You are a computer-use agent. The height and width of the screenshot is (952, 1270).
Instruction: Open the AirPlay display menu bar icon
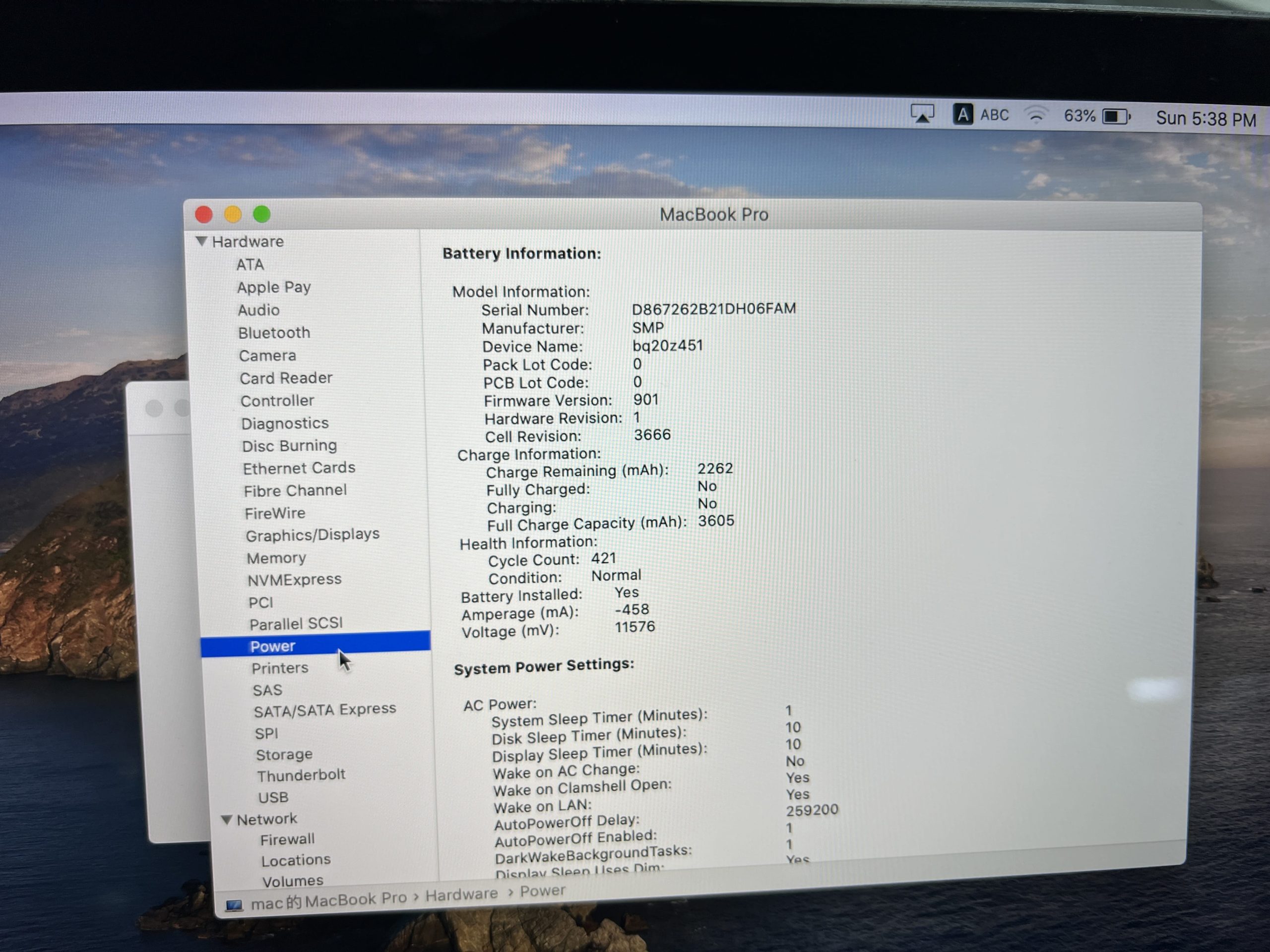[x=923, y=114]
